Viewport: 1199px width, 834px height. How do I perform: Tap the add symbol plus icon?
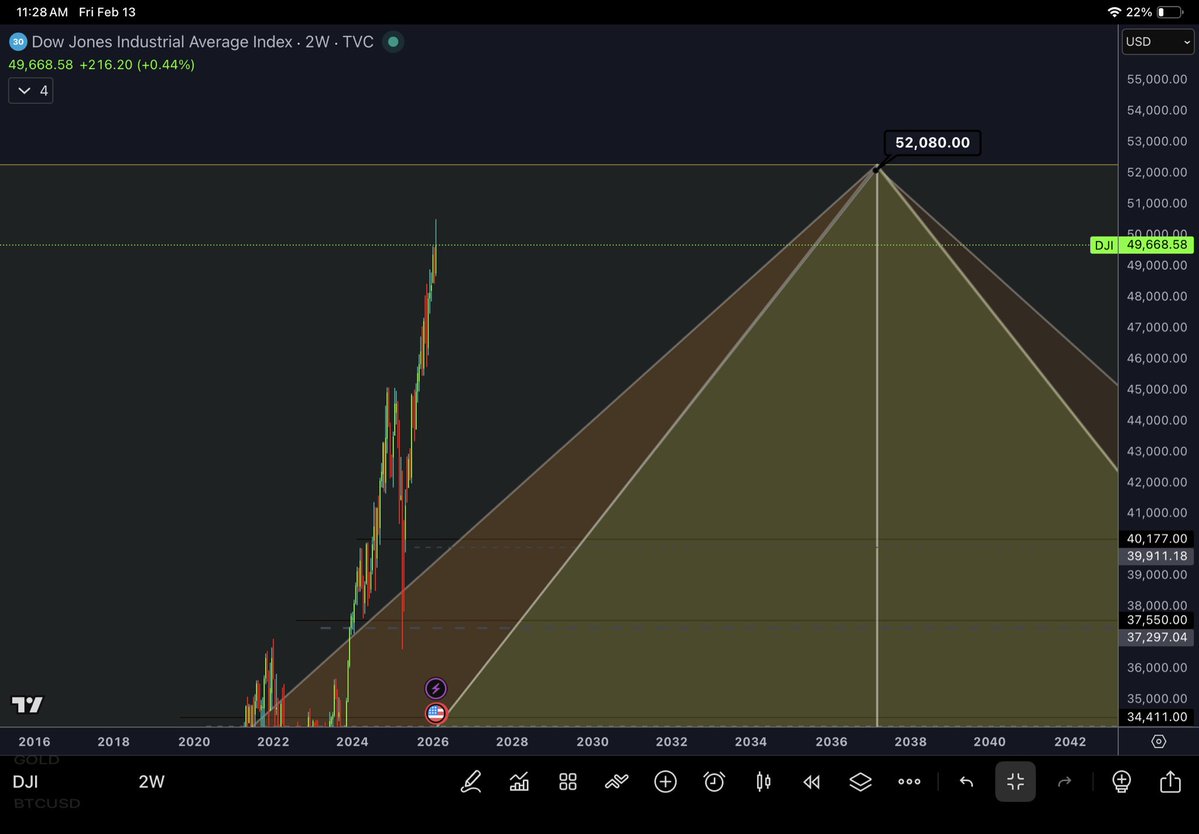click(665, 781)
